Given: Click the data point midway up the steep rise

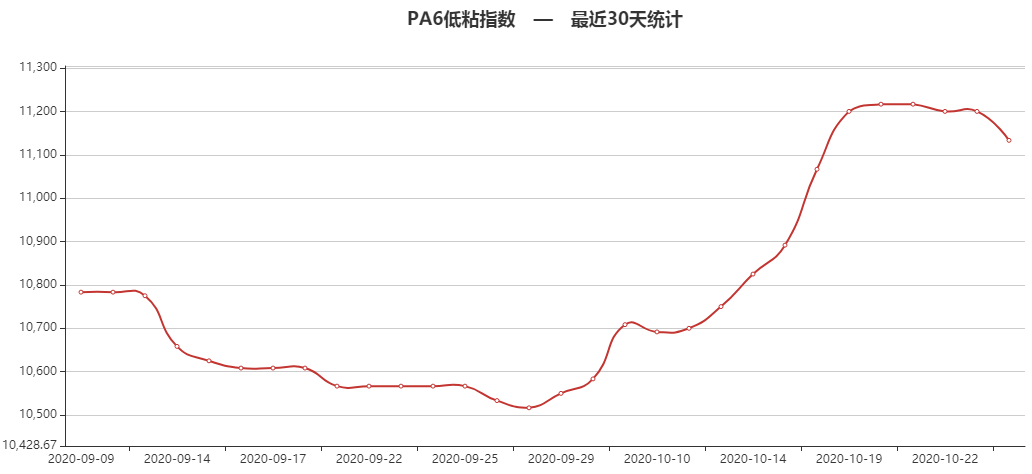Looking at the screenshot, I should tap(817, 169).
